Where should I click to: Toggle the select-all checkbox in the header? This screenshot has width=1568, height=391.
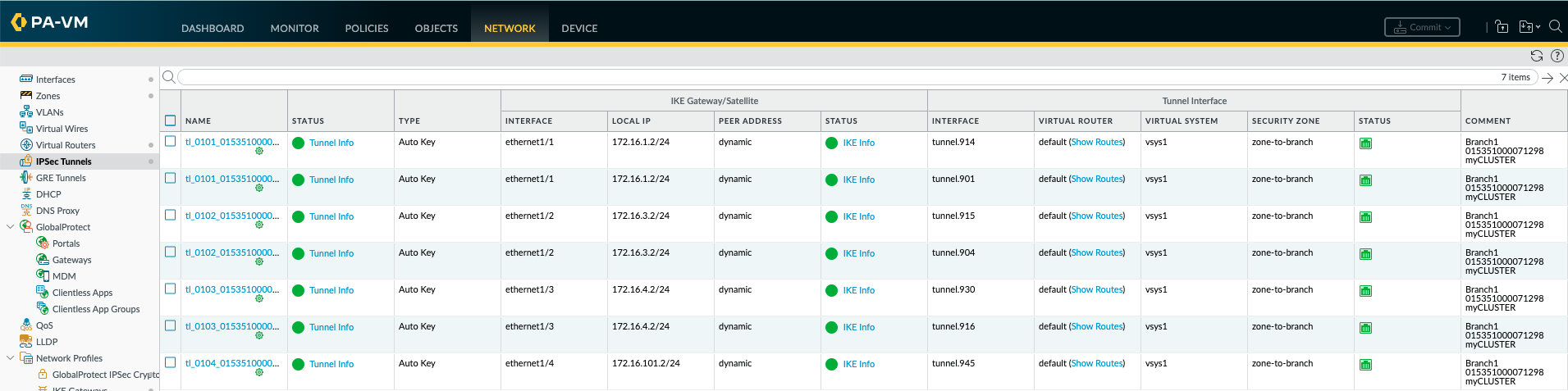(171, 120)
